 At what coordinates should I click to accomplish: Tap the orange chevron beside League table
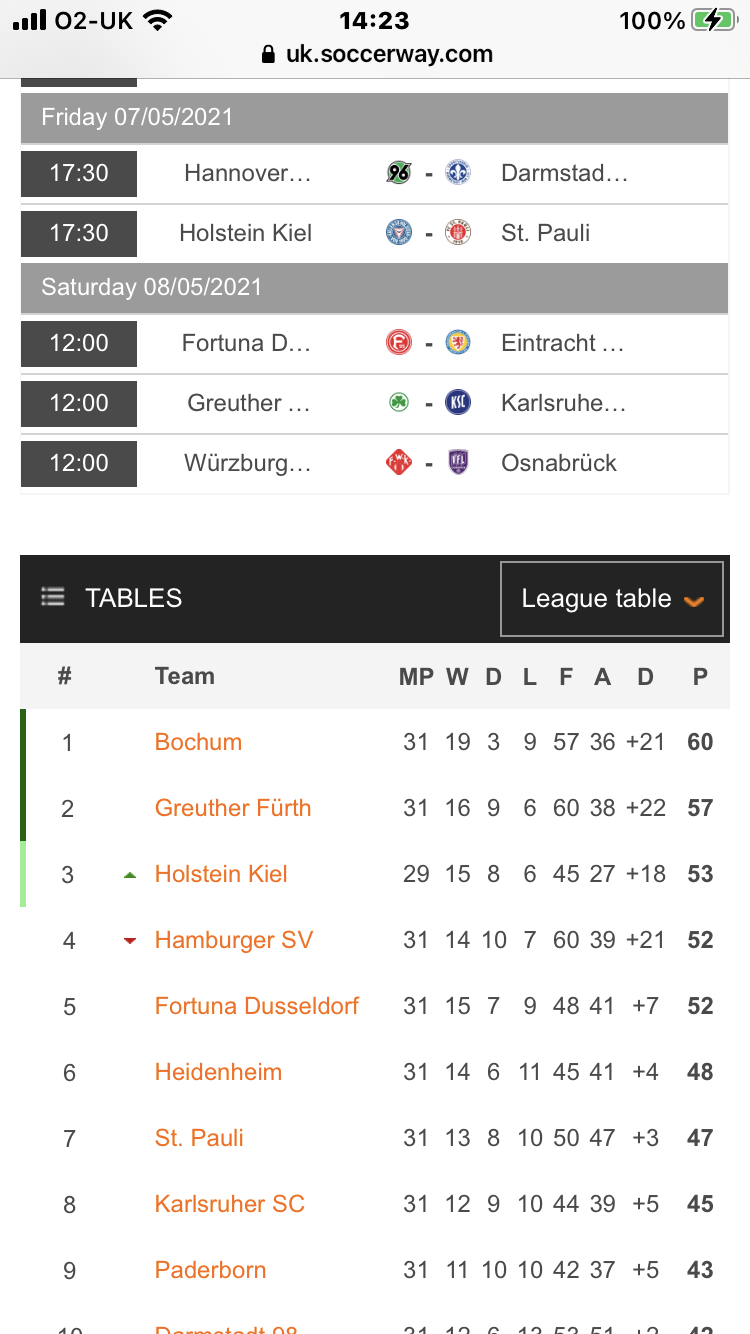694,601
